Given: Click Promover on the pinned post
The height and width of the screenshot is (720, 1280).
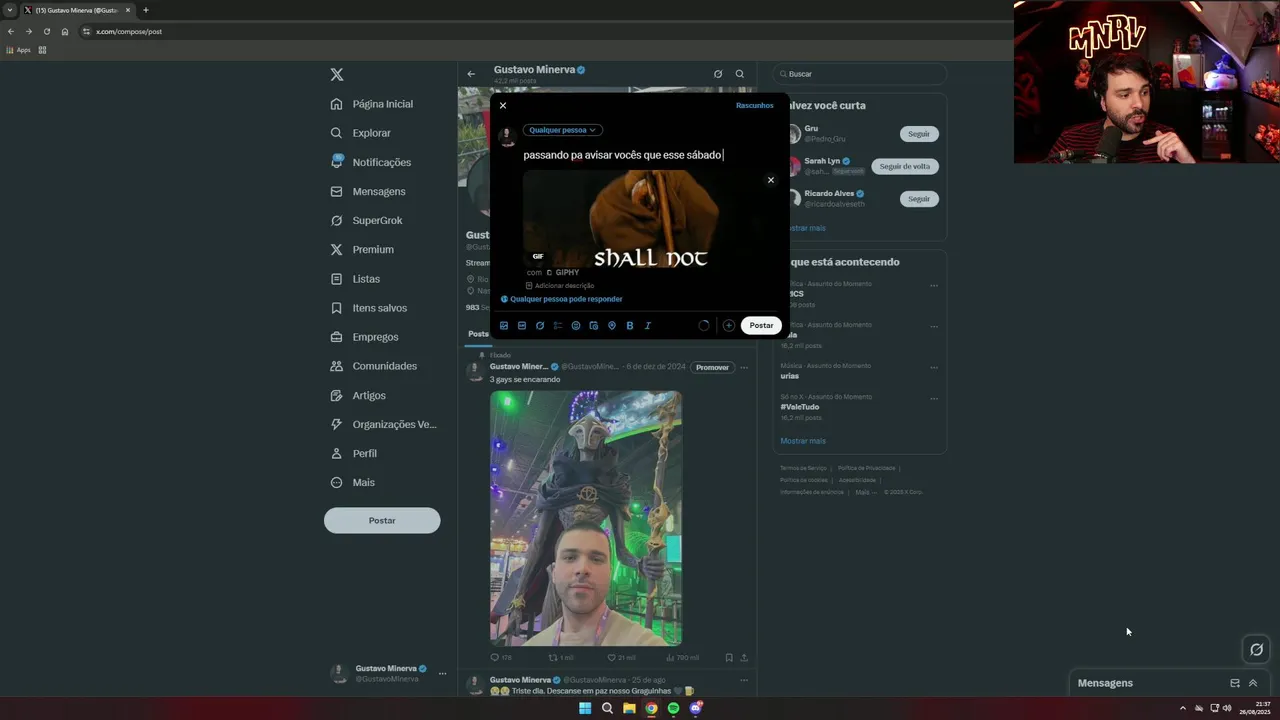Looking at the screenshot, I should 712,368.
